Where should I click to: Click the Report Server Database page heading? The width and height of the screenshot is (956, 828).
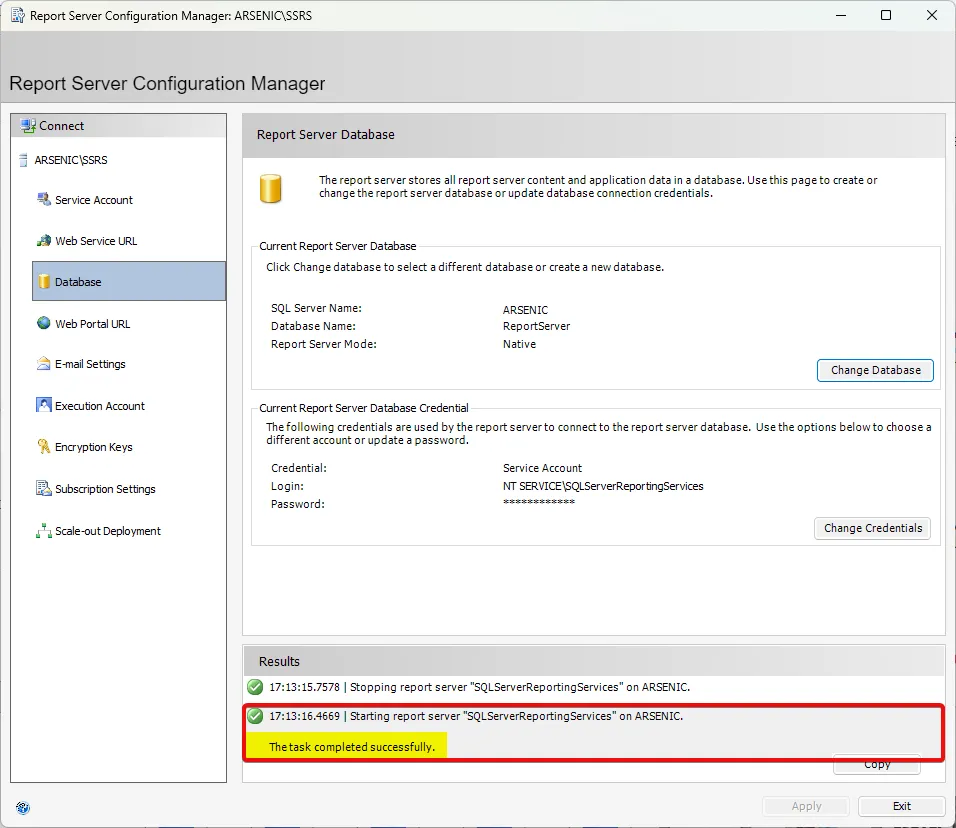[326, 135]
